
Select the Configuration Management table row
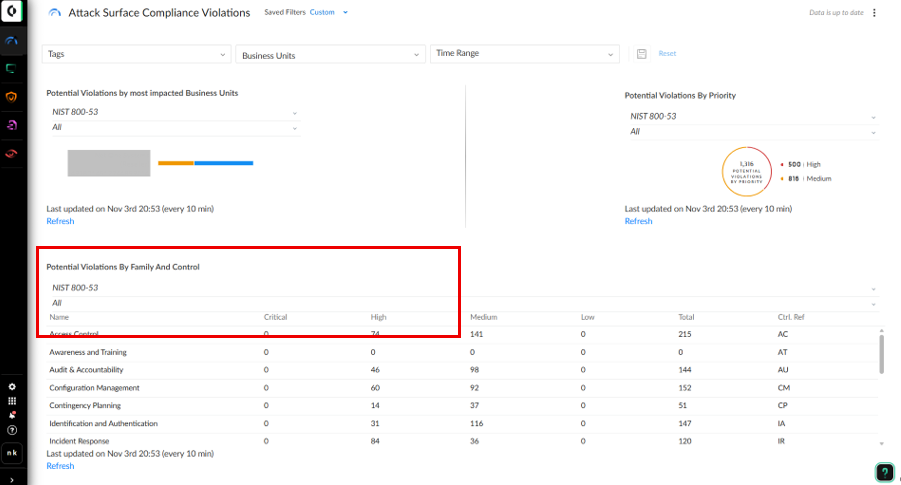click(96, 388)
